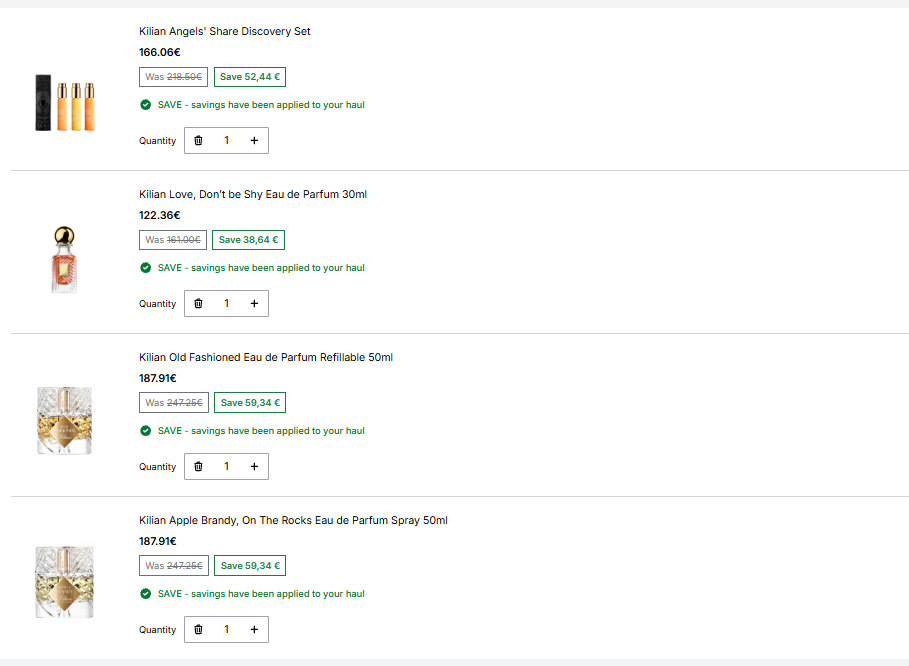Open Kilian Apple Brandy, On The Rocks title
Image resolution: width=909 pixels, height=666 pixels.
click(293, 520)
